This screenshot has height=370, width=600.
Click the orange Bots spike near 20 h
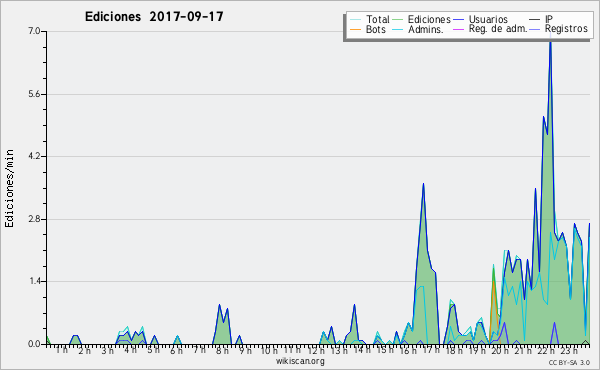(x=494, y=283)
